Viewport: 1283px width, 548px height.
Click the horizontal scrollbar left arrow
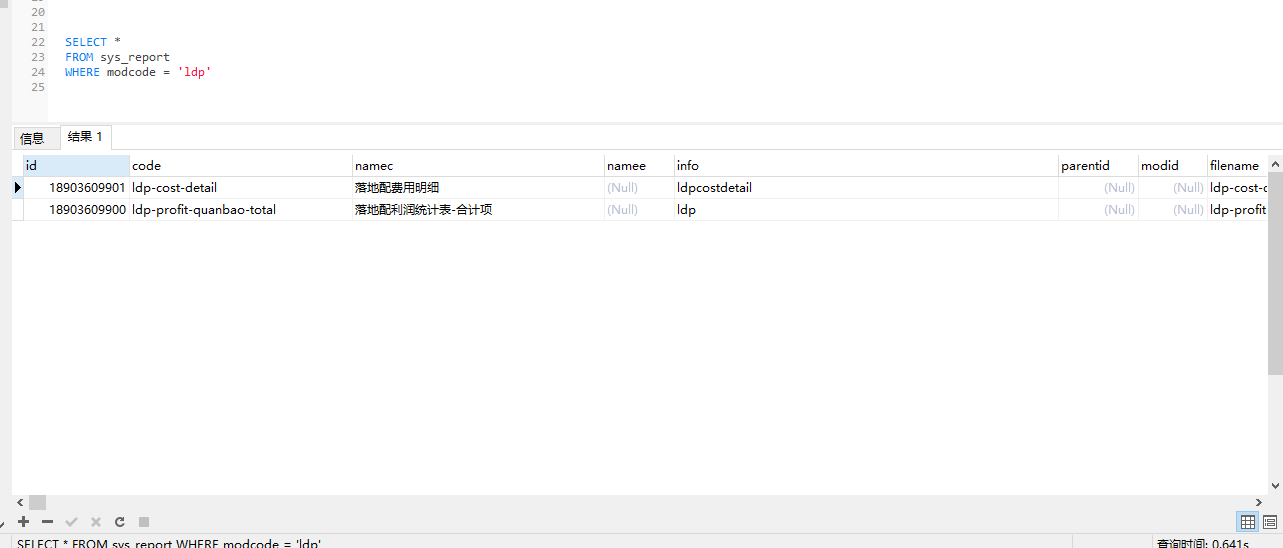click(x=19, y=502)
